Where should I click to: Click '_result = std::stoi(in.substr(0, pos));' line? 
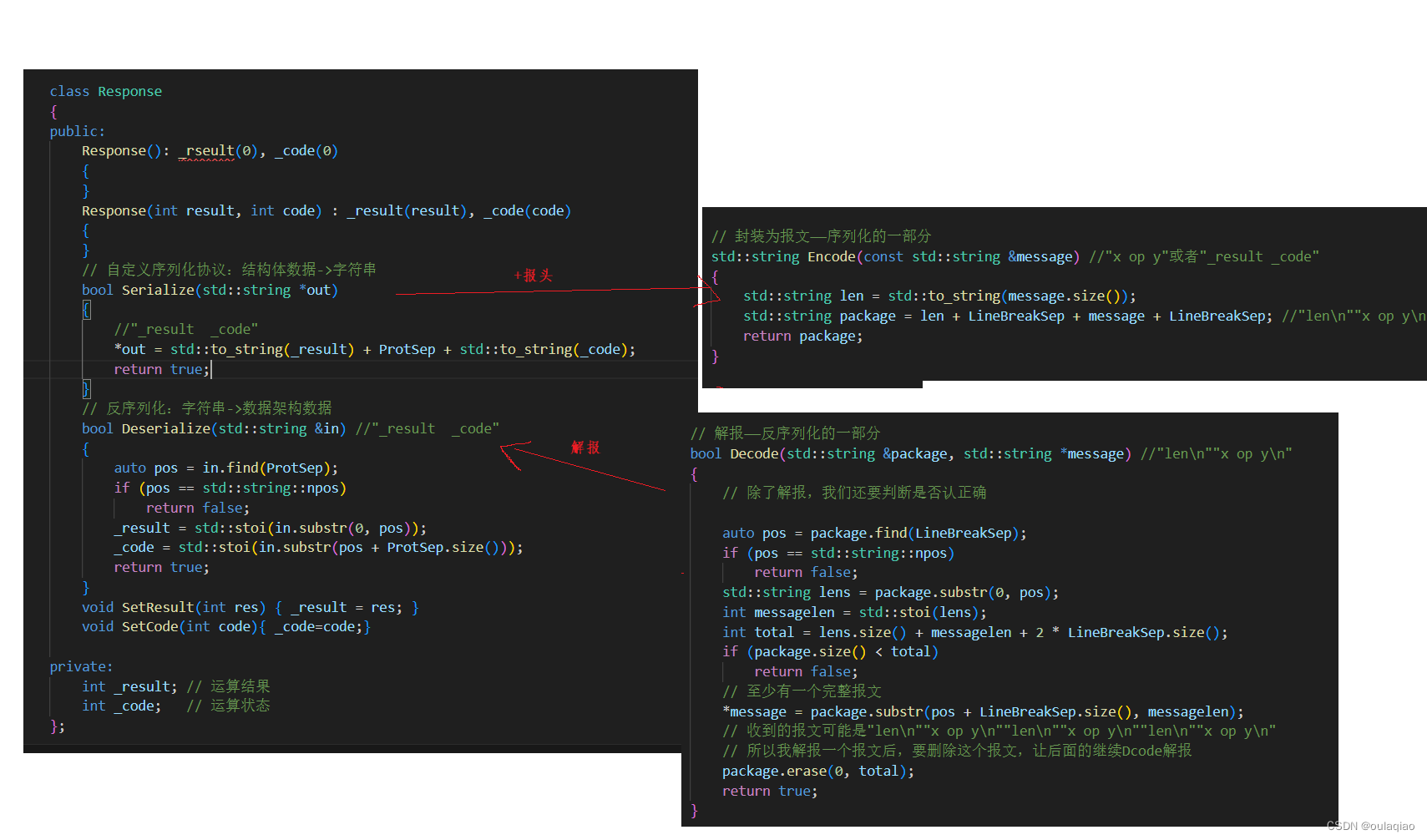271,528
